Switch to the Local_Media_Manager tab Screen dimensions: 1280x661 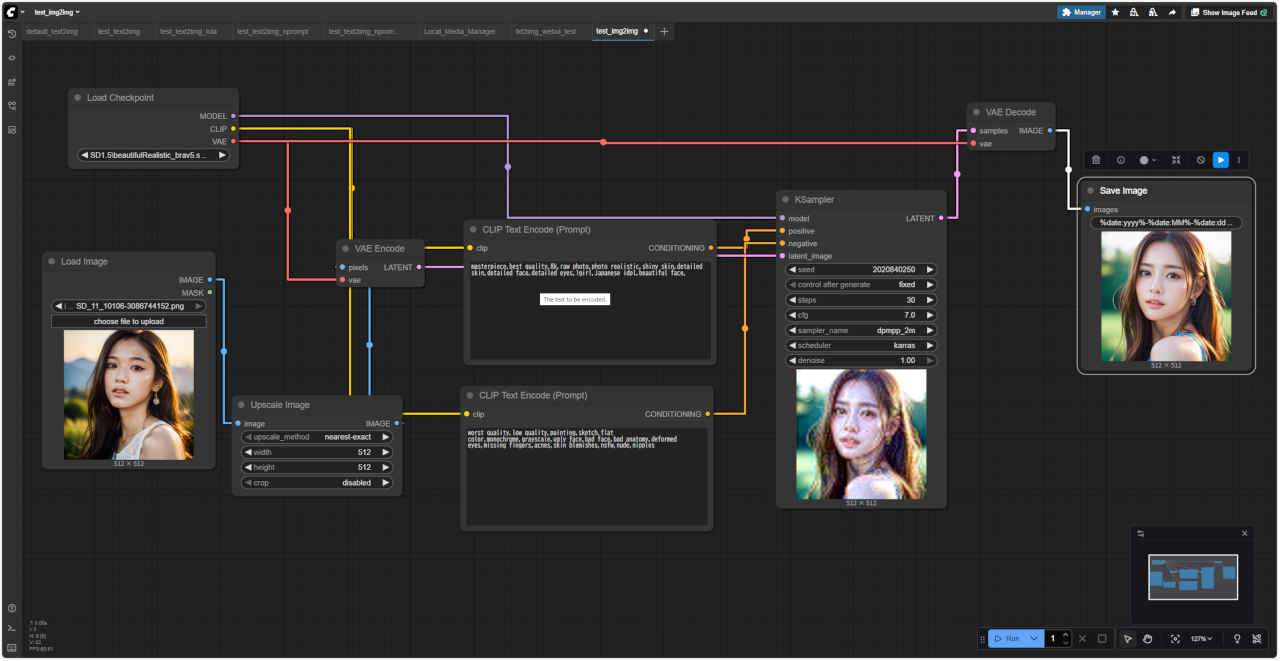[459, 32]
